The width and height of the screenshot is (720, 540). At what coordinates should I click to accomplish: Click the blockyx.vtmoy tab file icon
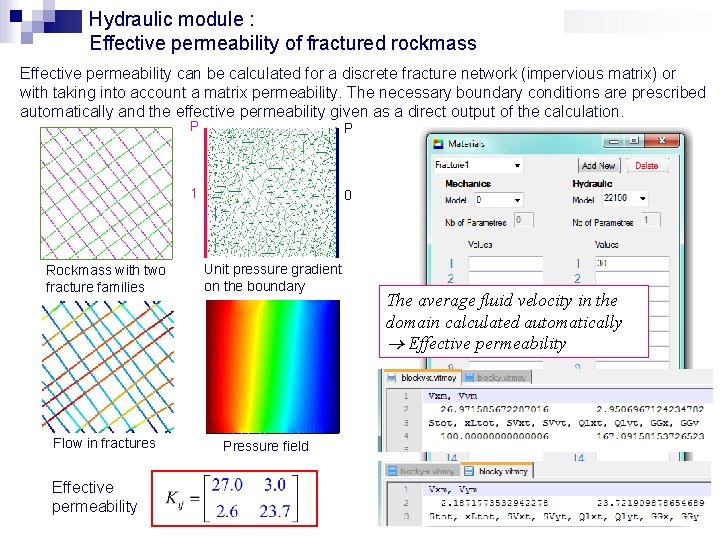392,377
